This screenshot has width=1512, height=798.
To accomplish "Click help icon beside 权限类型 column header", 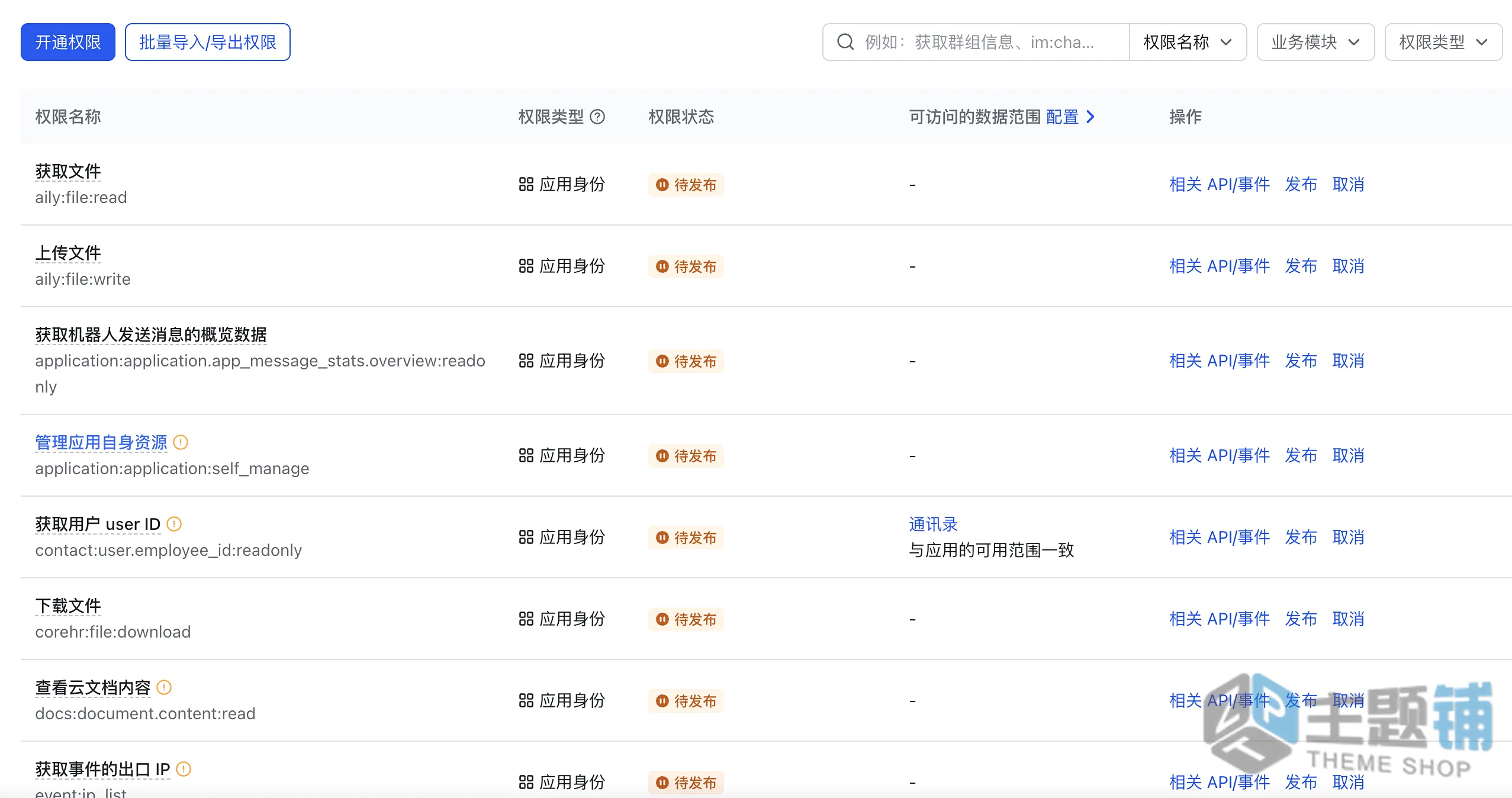I will [x=598, y=117].
